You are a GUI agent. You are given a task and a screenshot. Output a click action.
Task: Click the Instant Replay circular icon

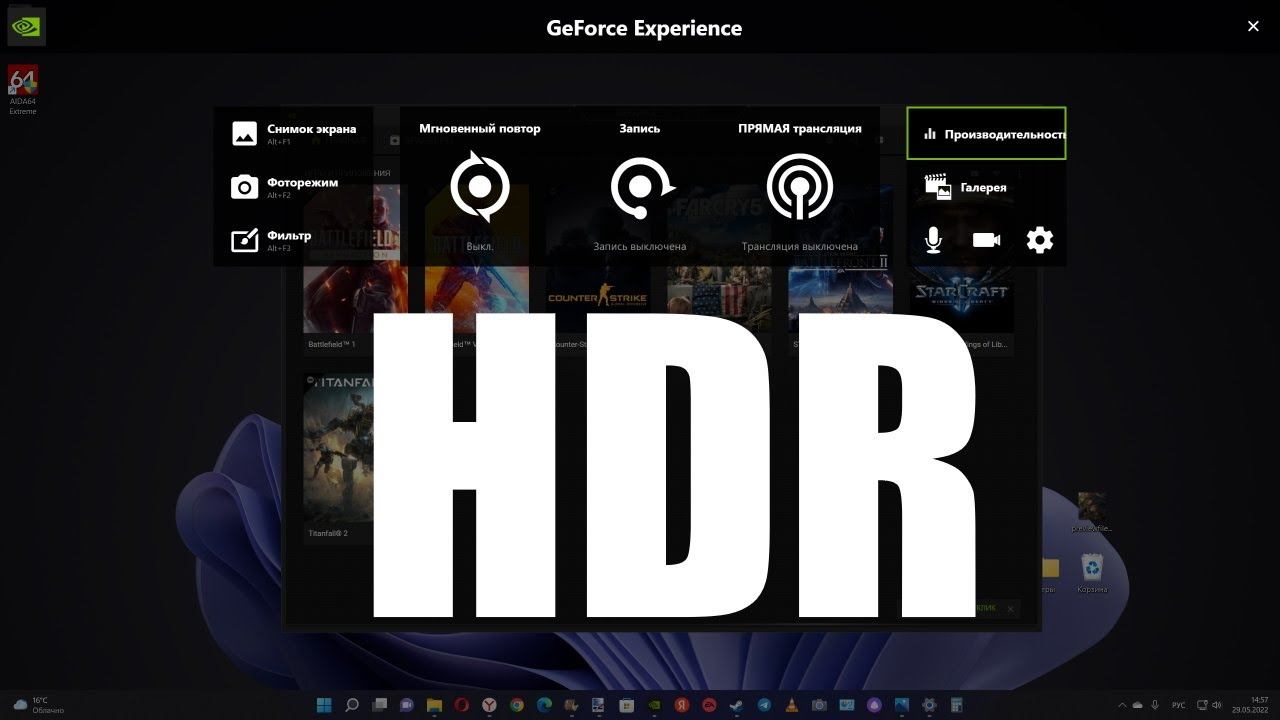[479, 187]
